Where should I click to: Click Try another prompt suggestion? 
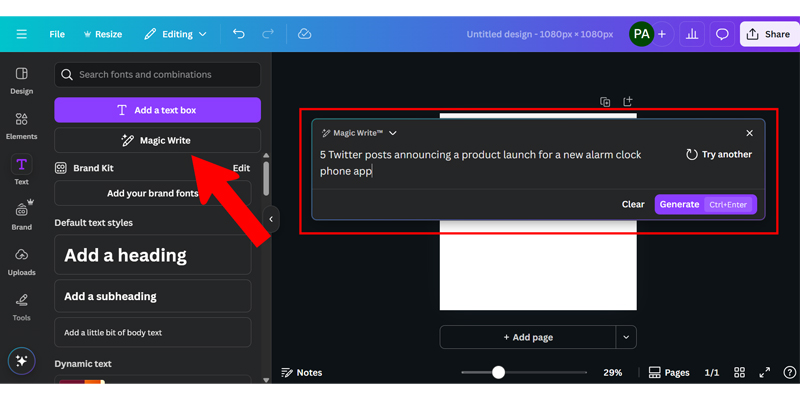(718, 155)
